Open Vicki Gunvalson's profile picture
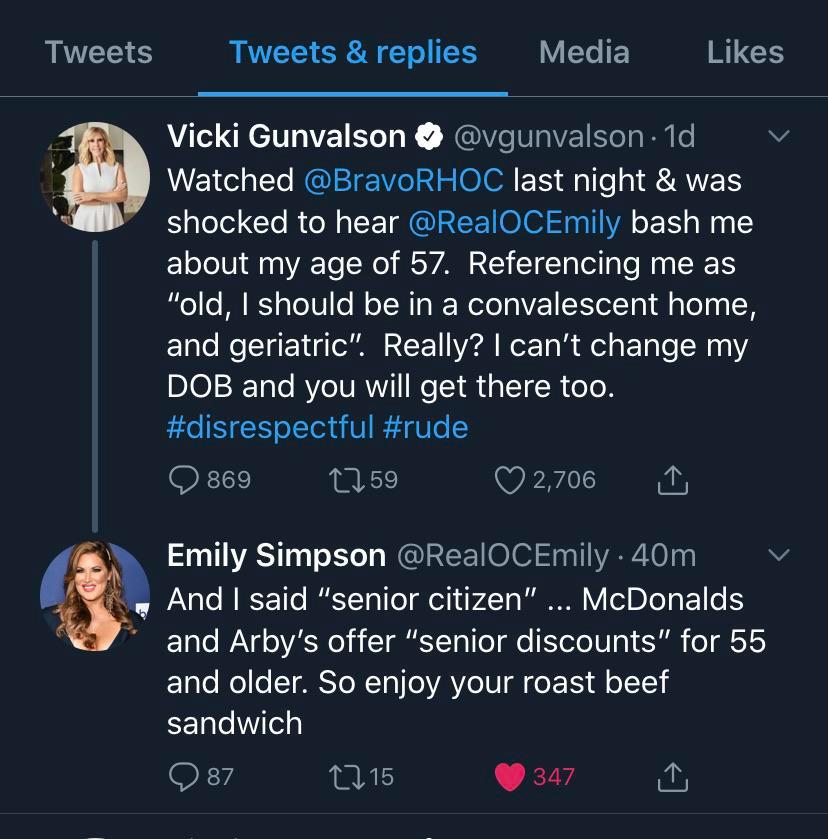The image size is (828, 839). click(x=95, y=177)
